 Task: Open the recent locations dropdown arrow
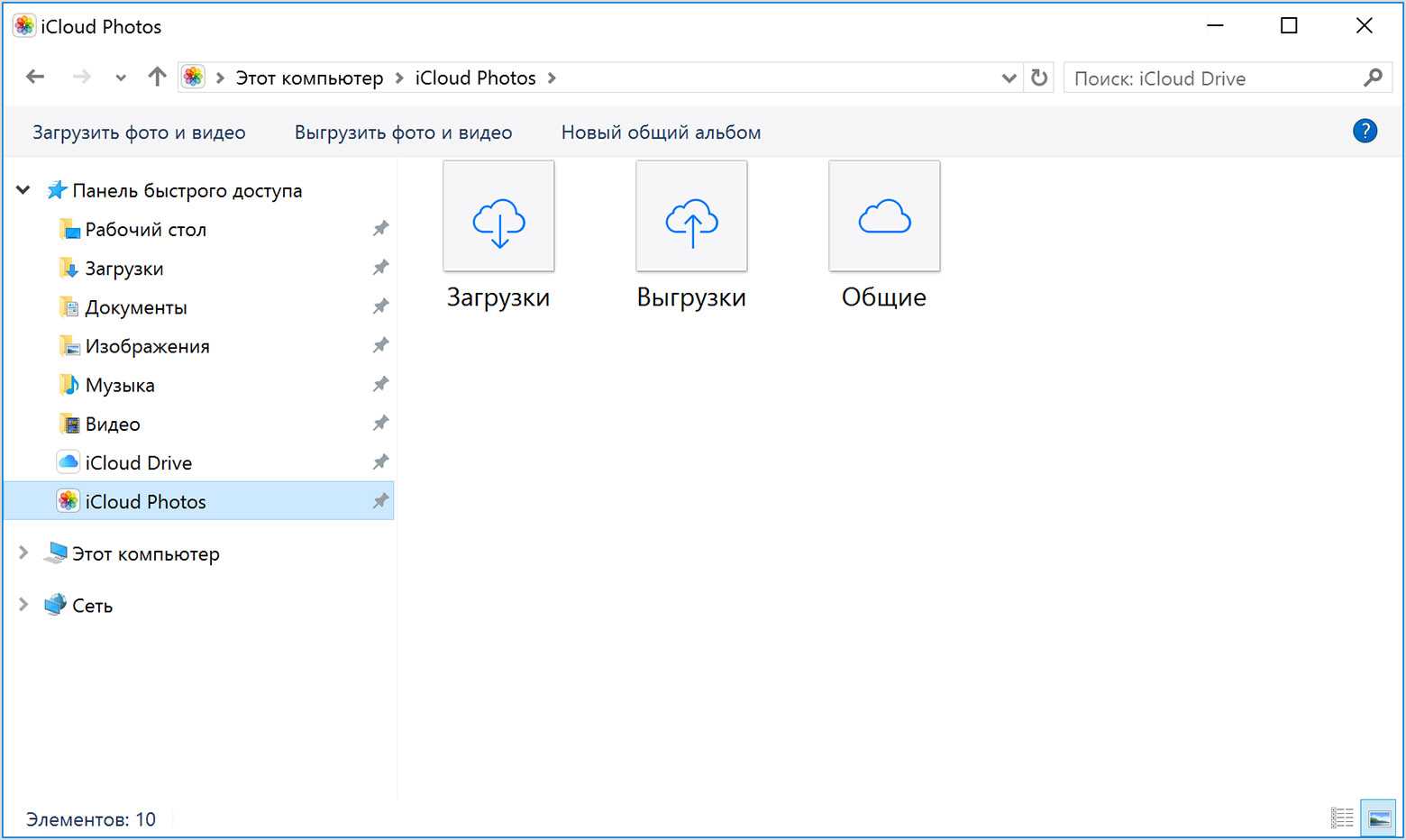tap(121, 78)
